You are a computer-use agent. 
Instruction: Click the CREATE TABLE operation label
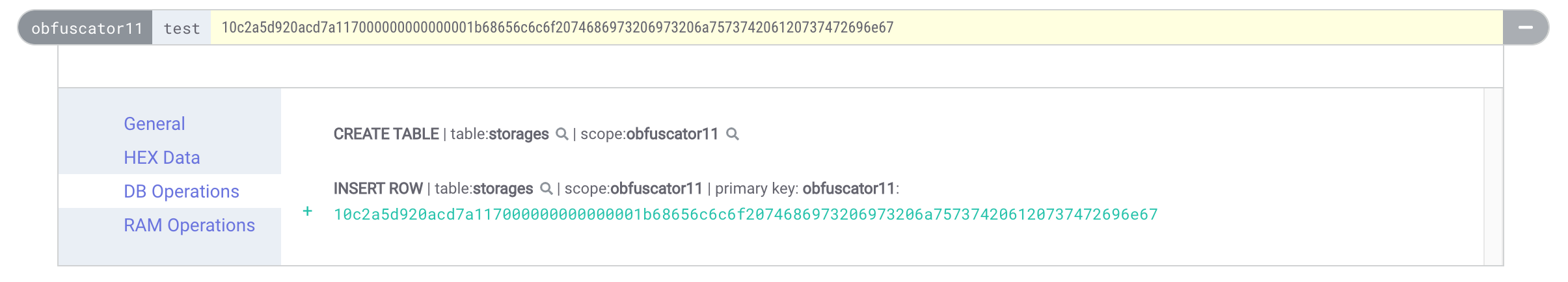[x=386, y=134]
